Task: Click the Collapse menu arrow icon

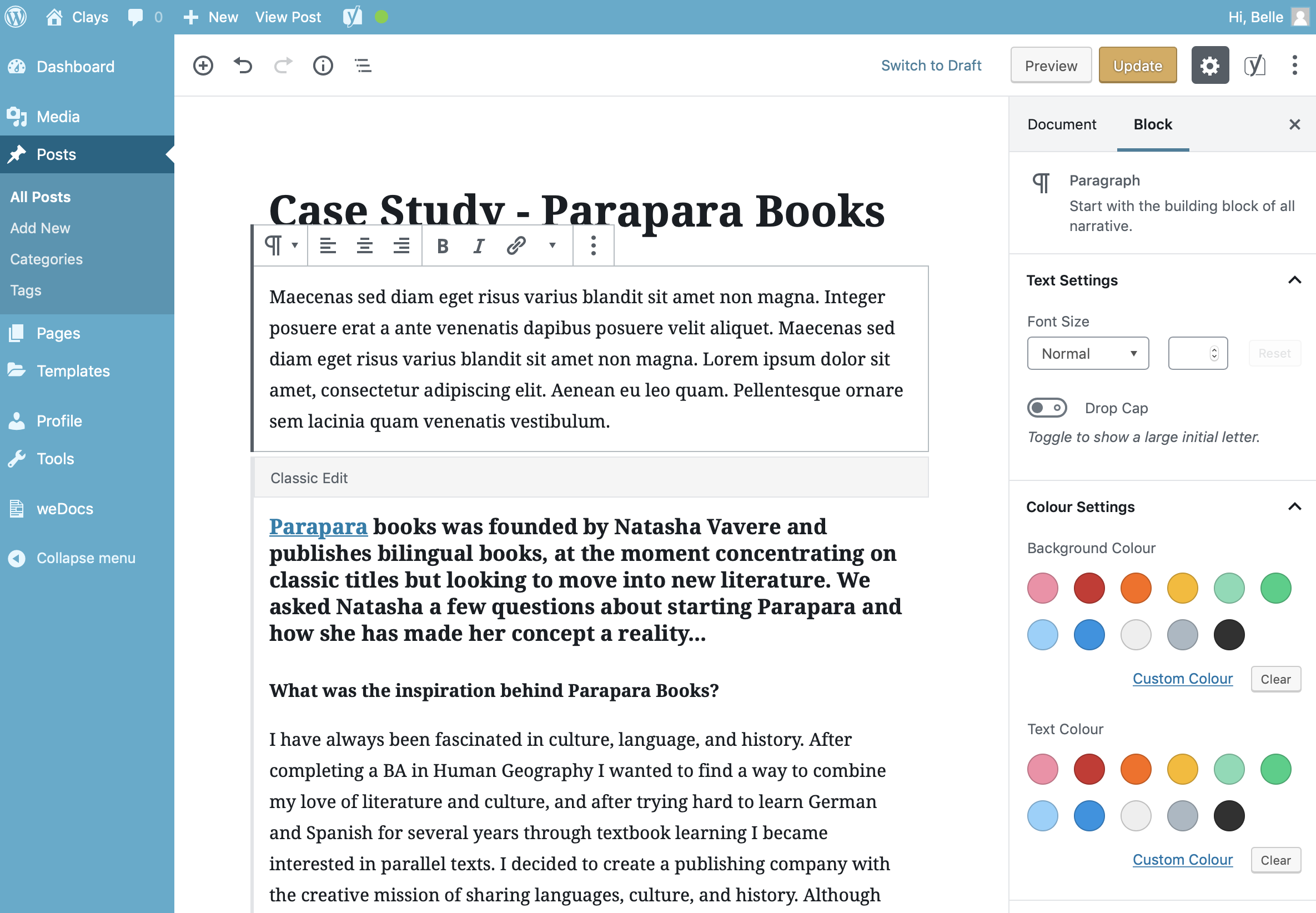Action: pos(17,558)
